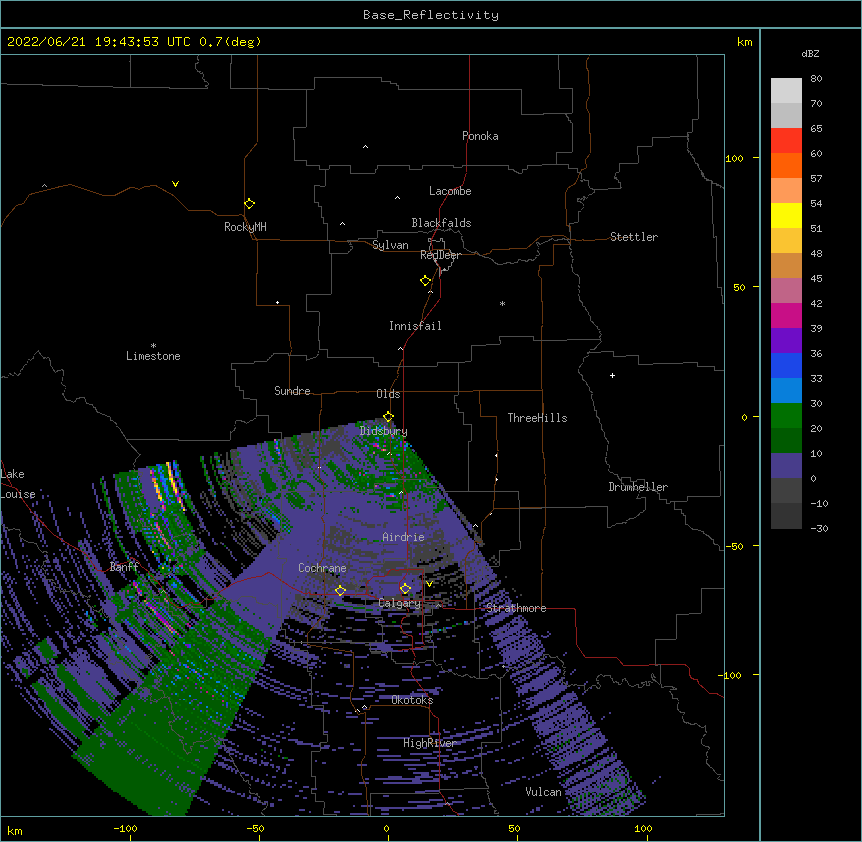The width and height of the screenshot is (862, 842).
Task: Click the Lacombe city label
Action: [450, 191]
